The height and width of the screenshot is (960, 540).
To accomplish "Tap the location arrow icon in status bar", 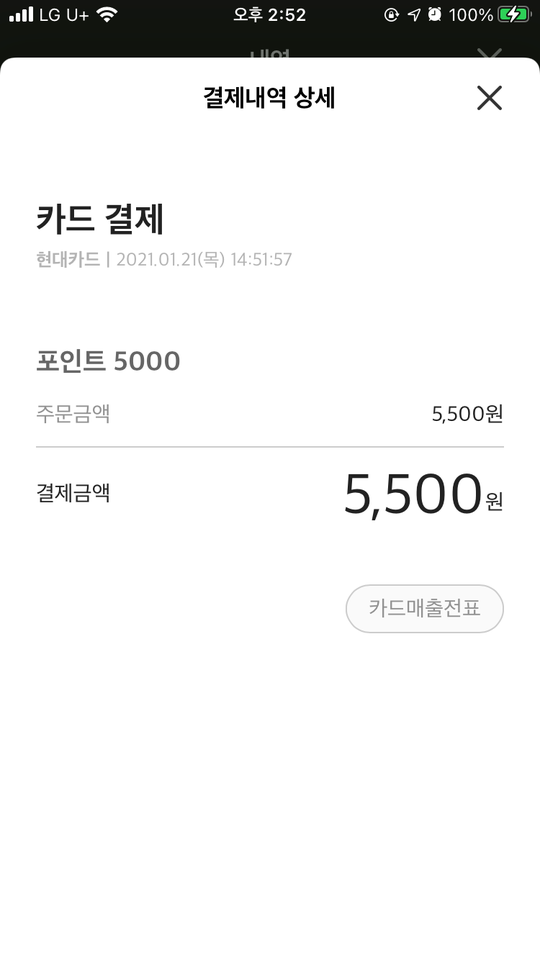I will click(x=414, y=15).
